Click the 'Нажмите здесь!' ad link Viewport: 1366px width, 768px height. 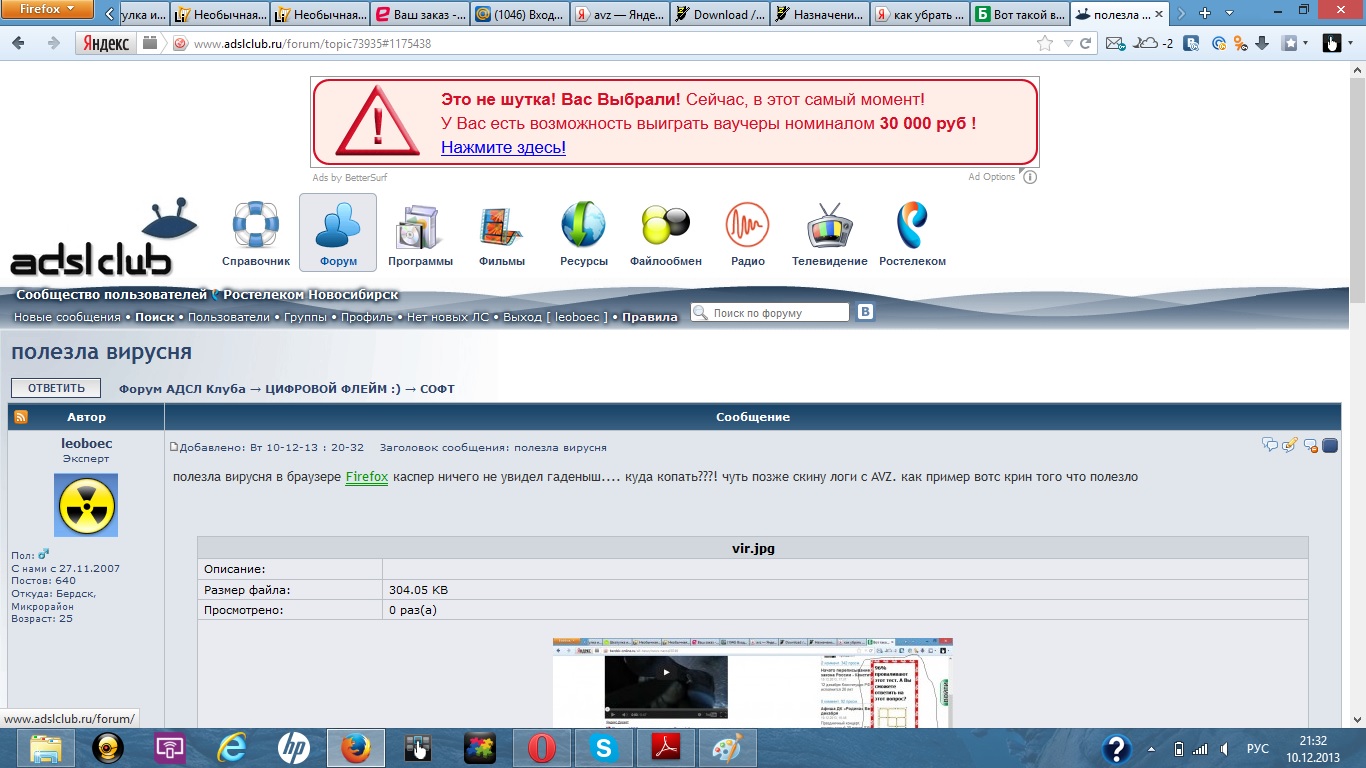point(503,147)
